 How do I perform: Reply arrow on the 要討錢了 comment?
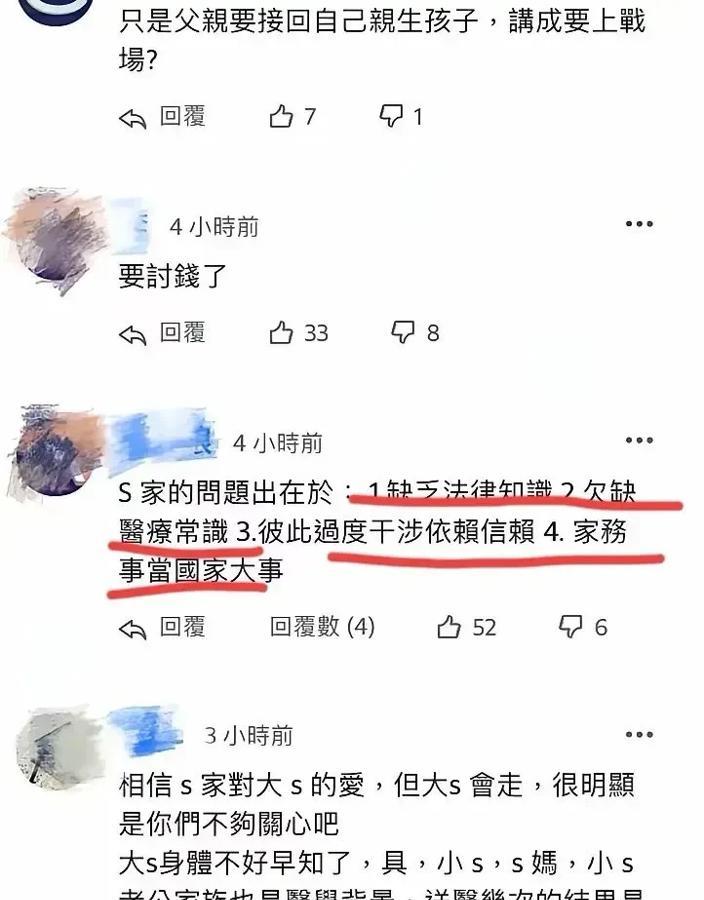133,335
